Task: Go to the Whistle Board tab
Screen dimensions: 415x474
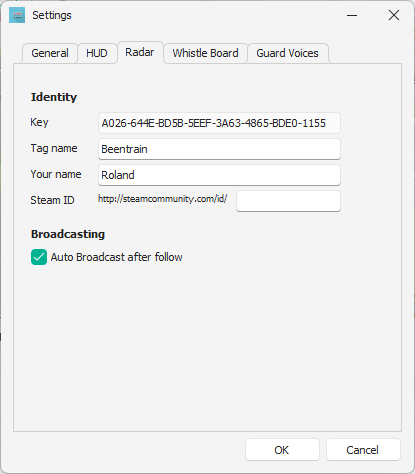Action: 205,53
